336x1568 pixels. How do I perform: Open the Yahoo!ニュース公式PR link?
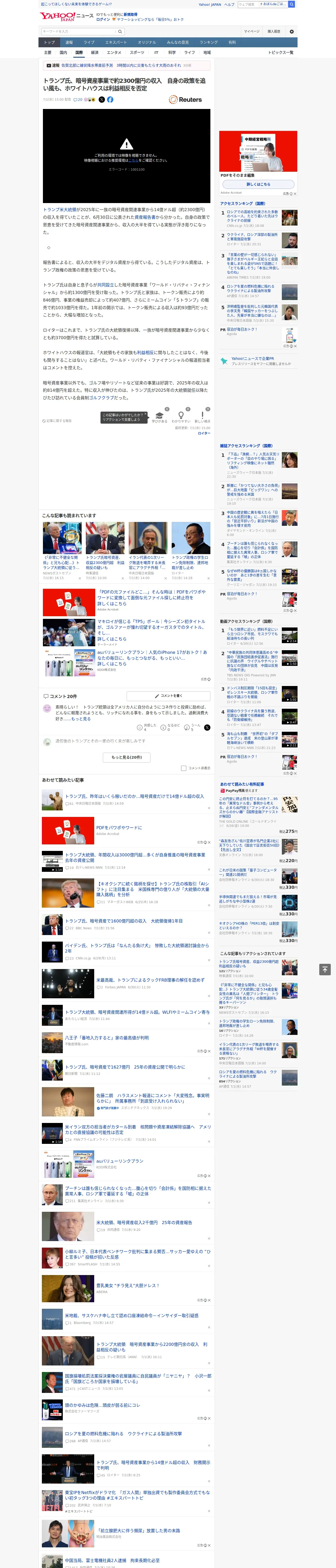tap(253, 358)
